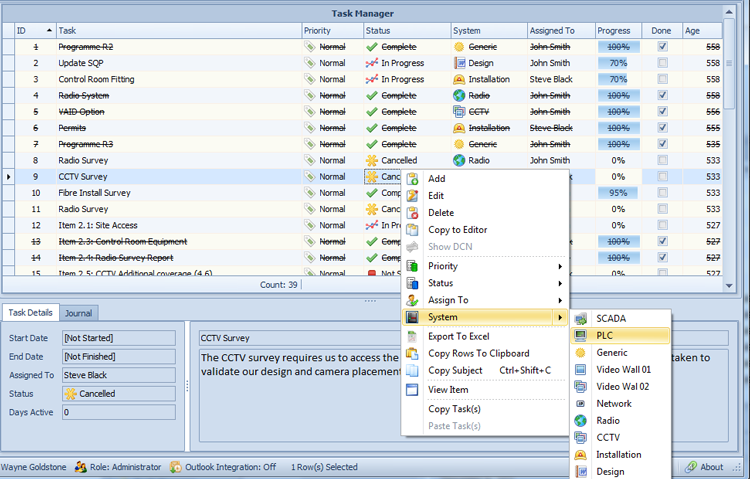Click Outlook Integration: Off status text

[231, 467]
